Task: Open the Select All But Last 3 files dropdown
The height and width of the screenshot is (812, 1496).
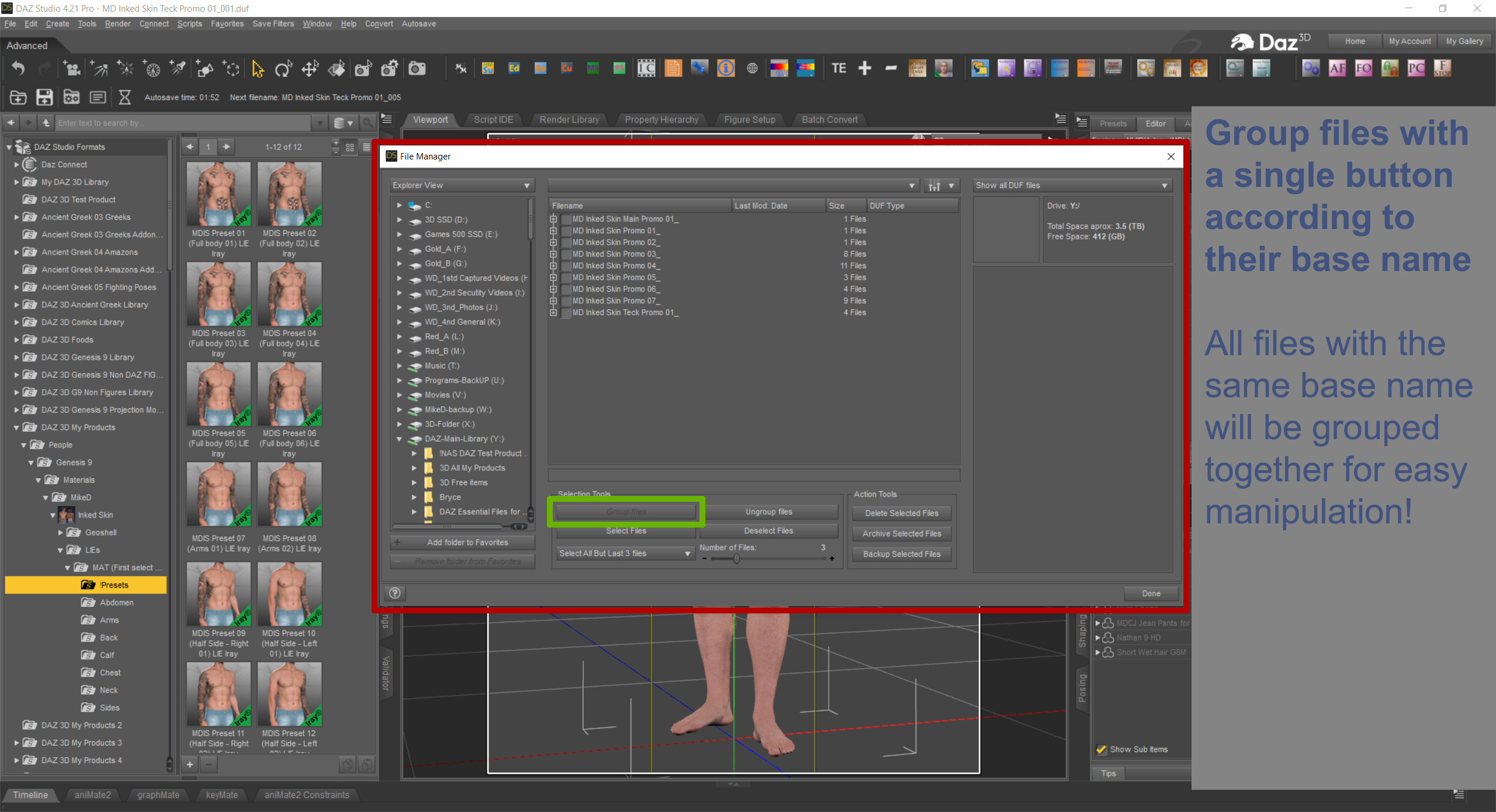Action: (625, 553)
